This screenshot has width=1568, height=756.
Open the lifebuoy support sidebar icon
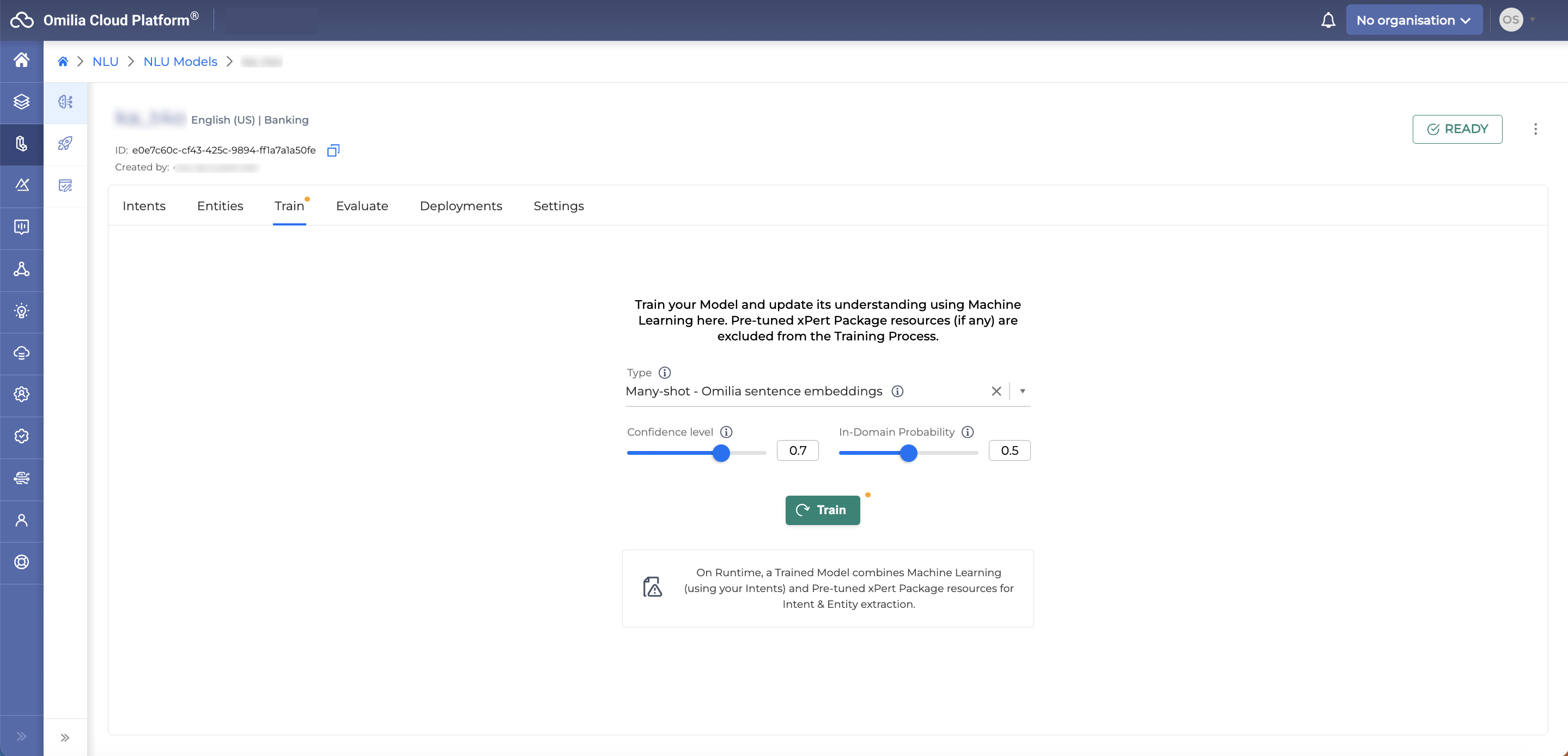point(22,562)
